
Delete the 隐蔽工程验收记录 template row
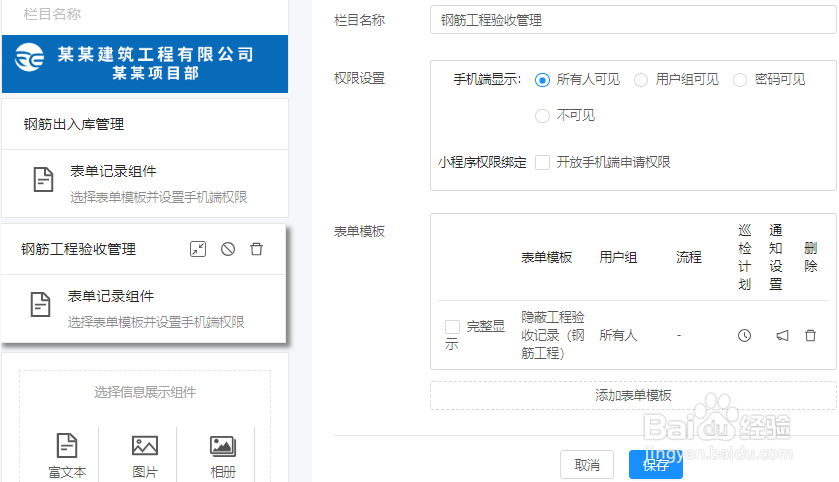click(x=811, y=335)
